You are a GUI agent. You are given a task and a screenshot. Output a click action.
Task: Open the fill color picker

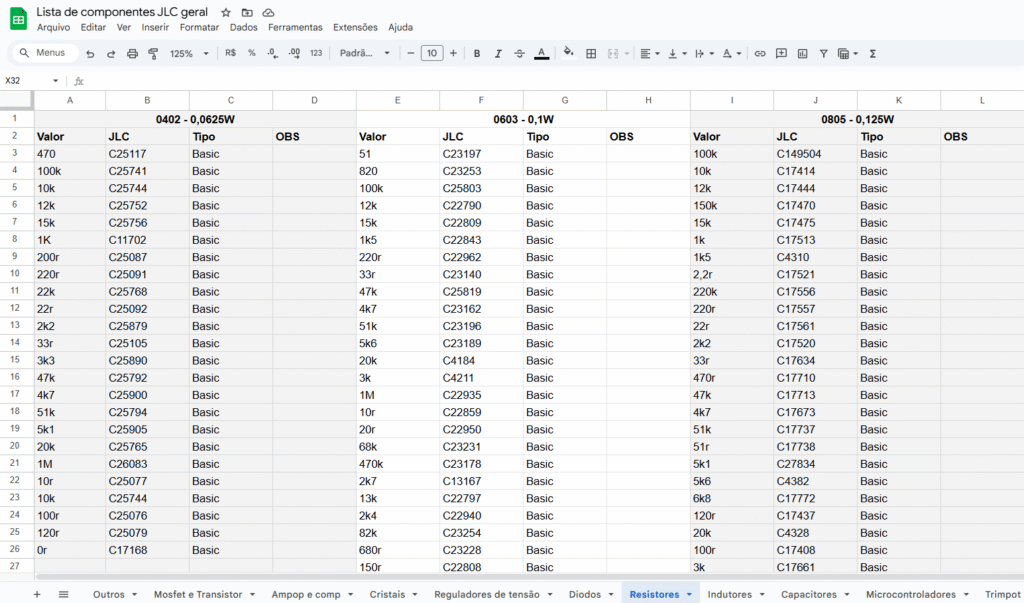click(x=569, y=54)
